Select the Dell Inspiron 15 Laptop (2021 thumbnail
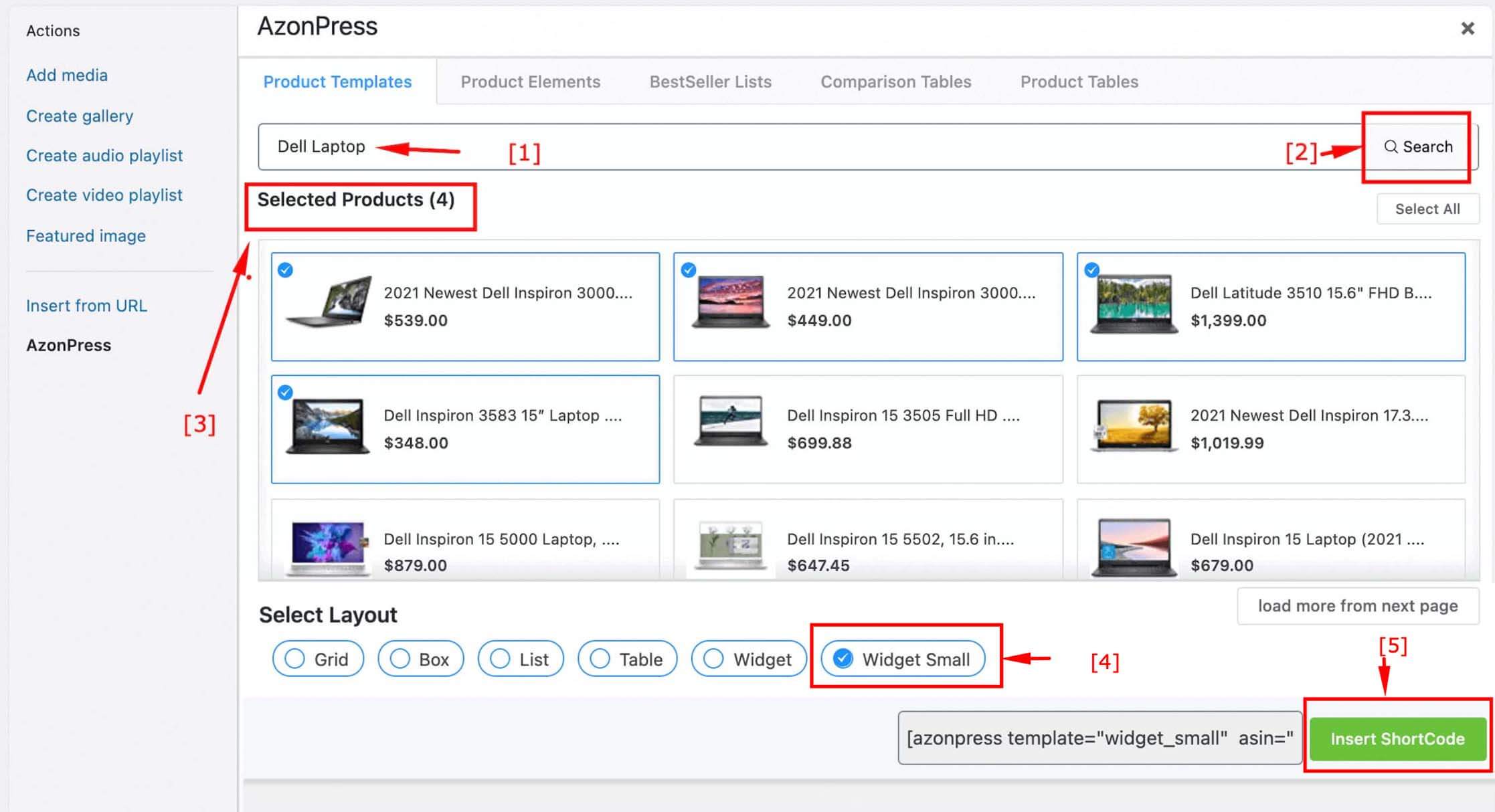 tap(1134, 547)
